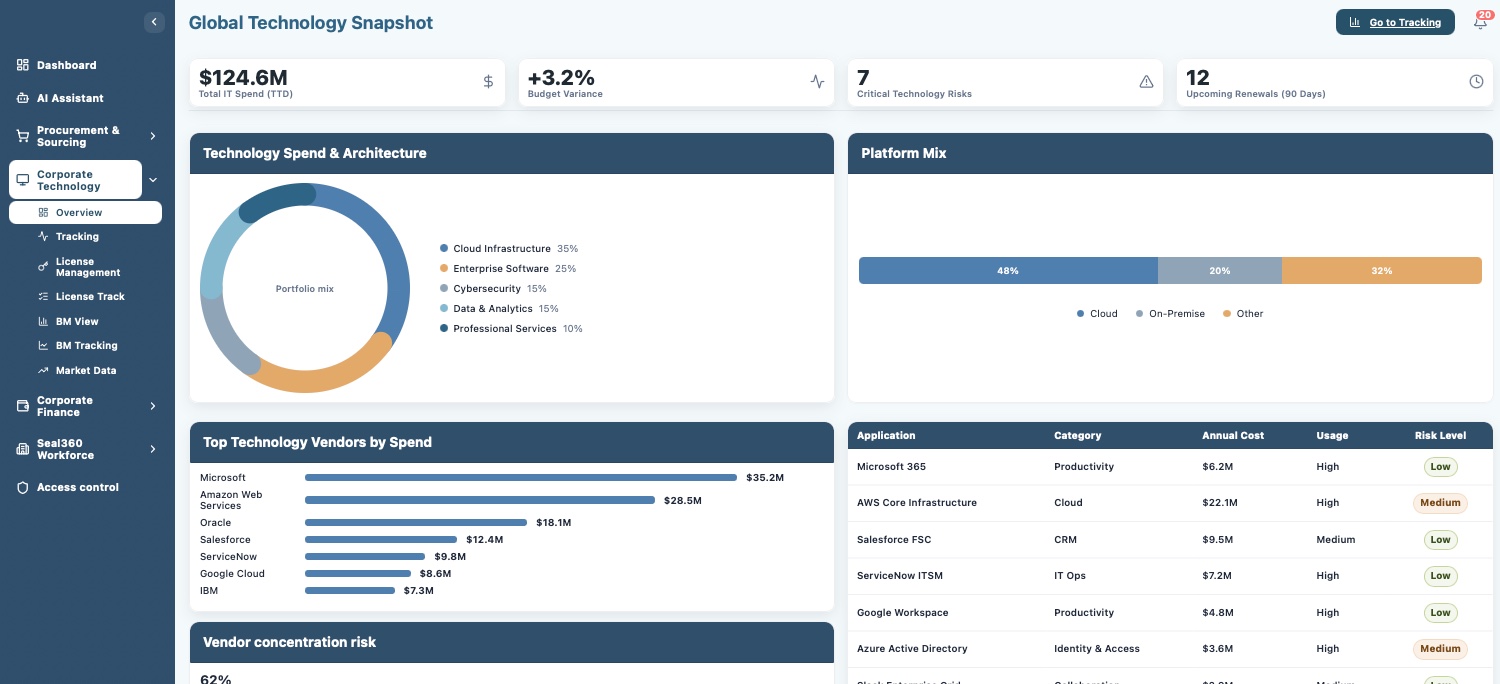Click the $7.2M ServiceNow ITSM annual cost
1500x684 pixels.
1217,576
